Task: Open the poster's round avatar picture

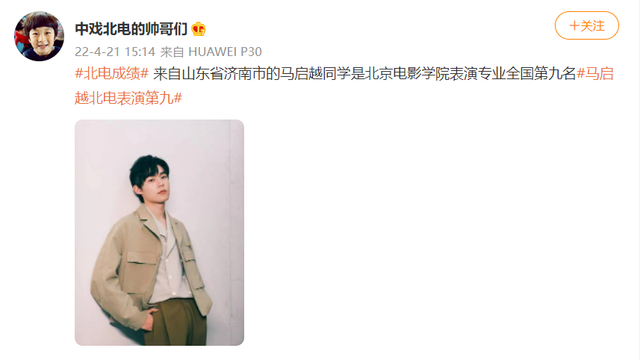Action: click(39, 36)
